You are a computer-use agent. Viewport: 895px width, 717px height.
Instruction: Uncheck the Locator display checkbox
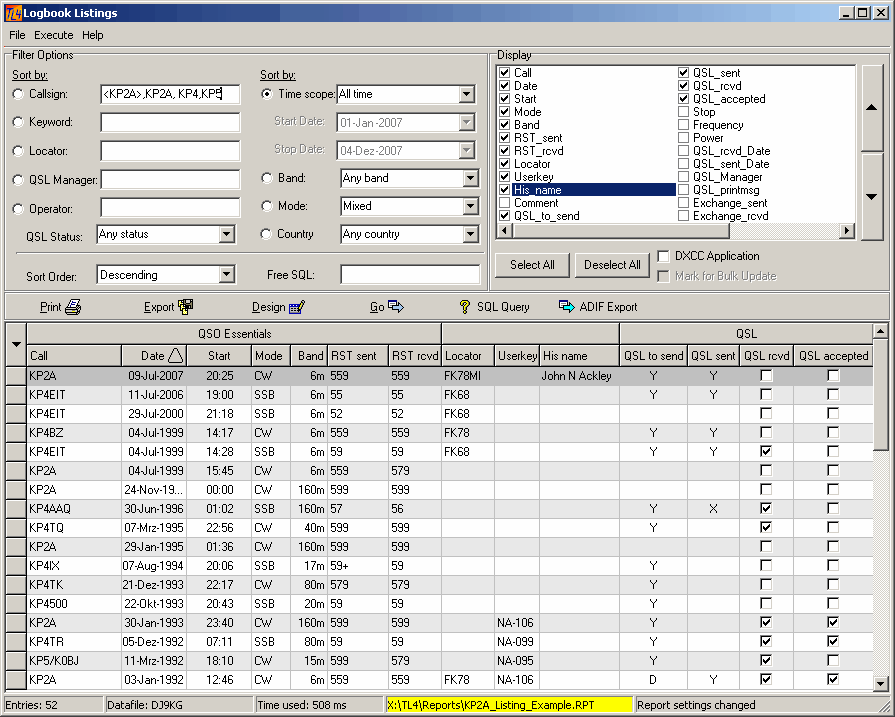pyautogui.click(x=505, y=164)
